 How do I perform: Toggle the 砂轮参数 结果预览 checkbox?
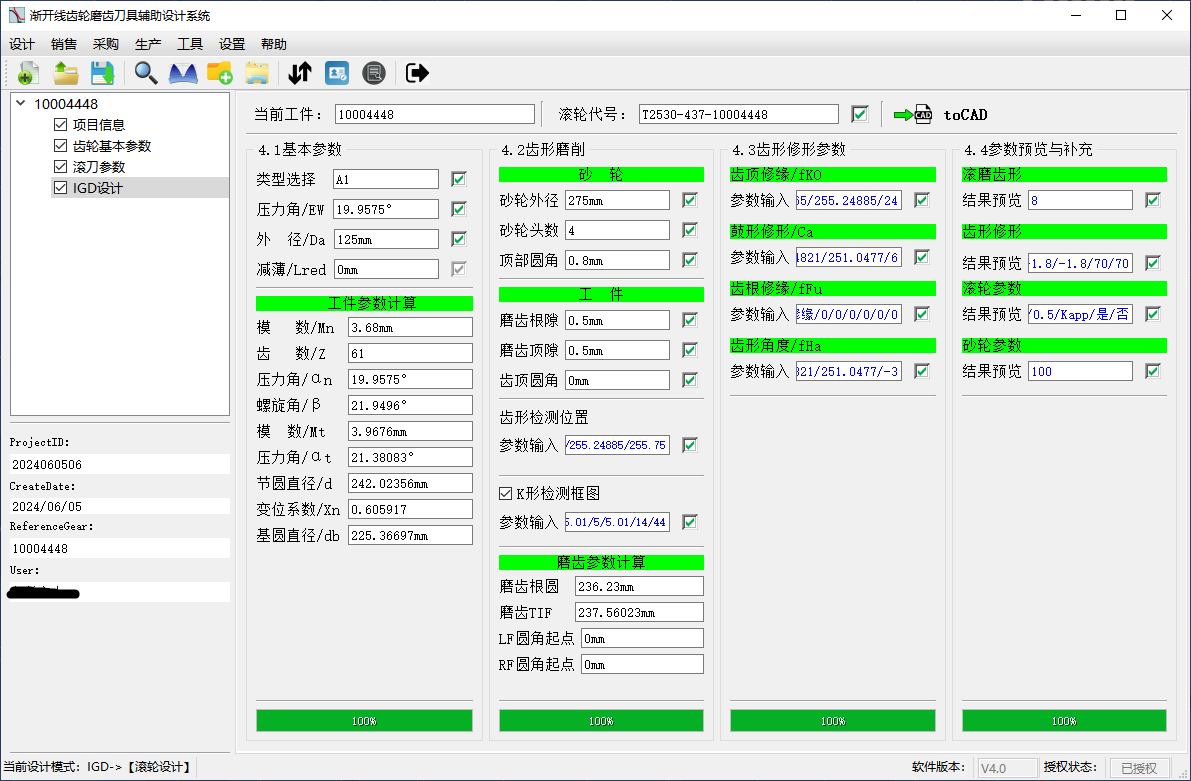coord(1153,371)
